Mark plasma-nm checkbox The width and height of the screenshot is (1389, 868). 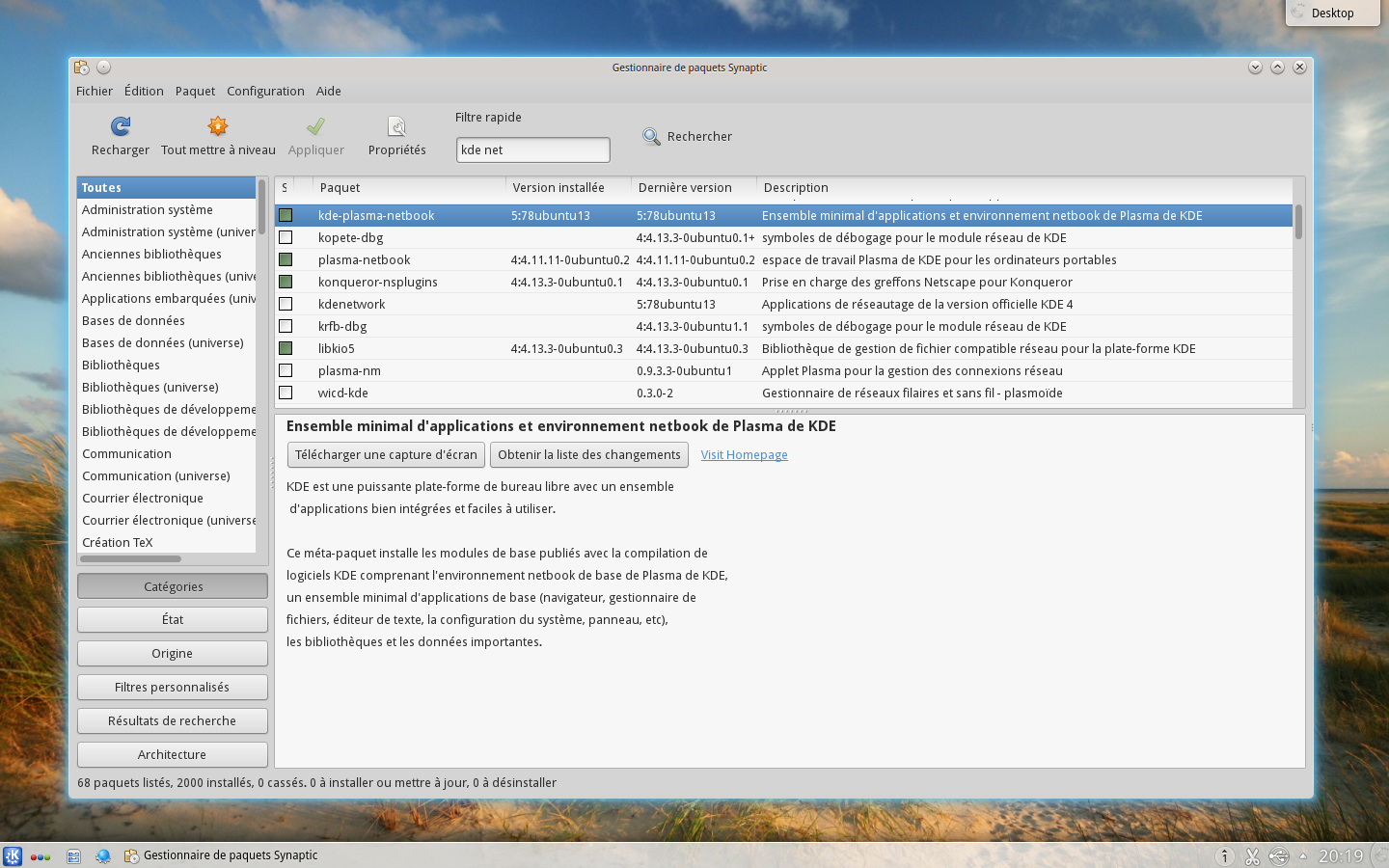pyautogui.click(x=286, y=370)
